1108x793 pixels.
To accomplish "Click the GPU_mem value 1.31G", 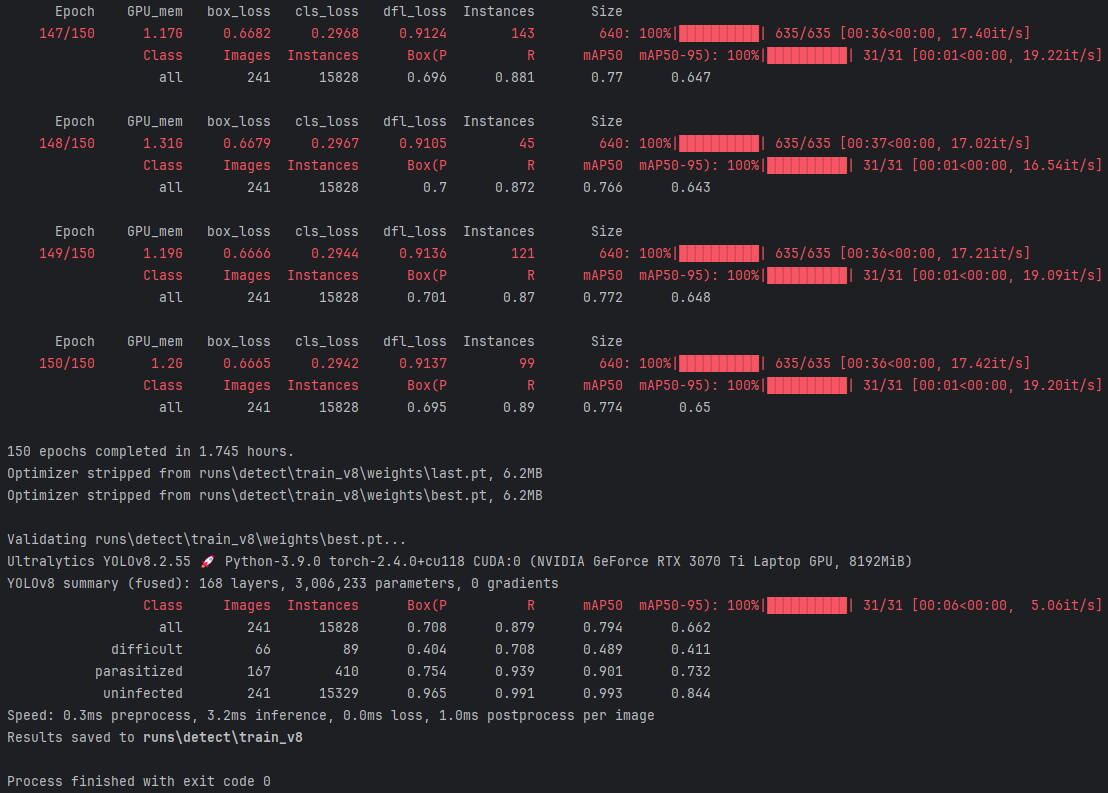I will tap(163, 143).
